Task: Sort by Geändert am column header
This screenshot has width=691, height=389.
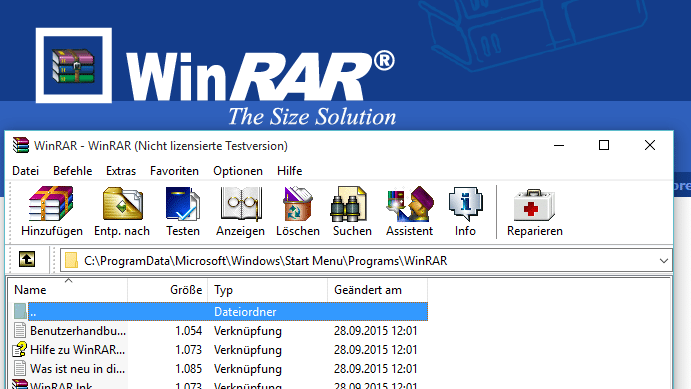Action: pos(378,289)
